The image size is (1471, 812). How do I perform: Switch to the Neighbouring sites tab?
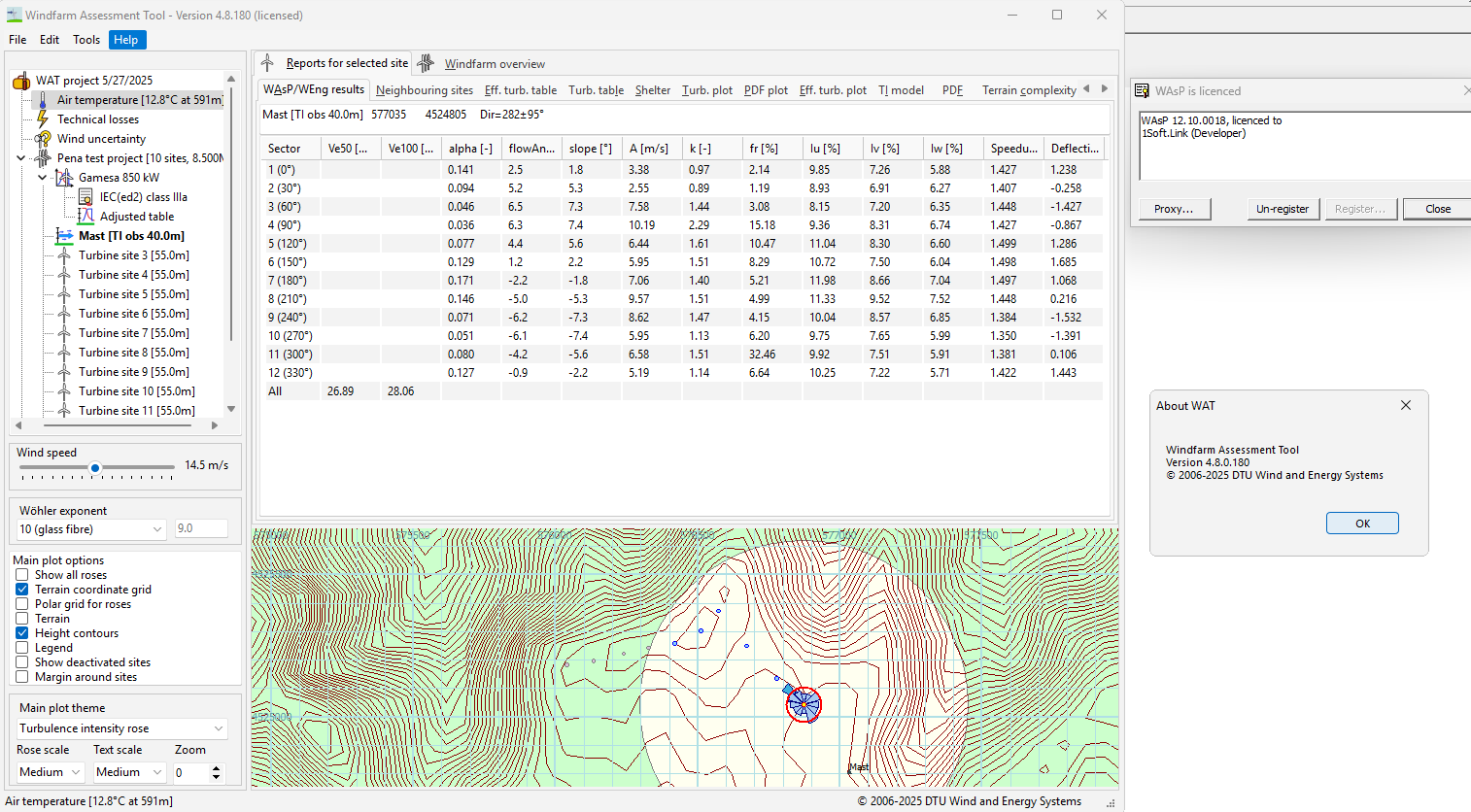coord(425,90)
